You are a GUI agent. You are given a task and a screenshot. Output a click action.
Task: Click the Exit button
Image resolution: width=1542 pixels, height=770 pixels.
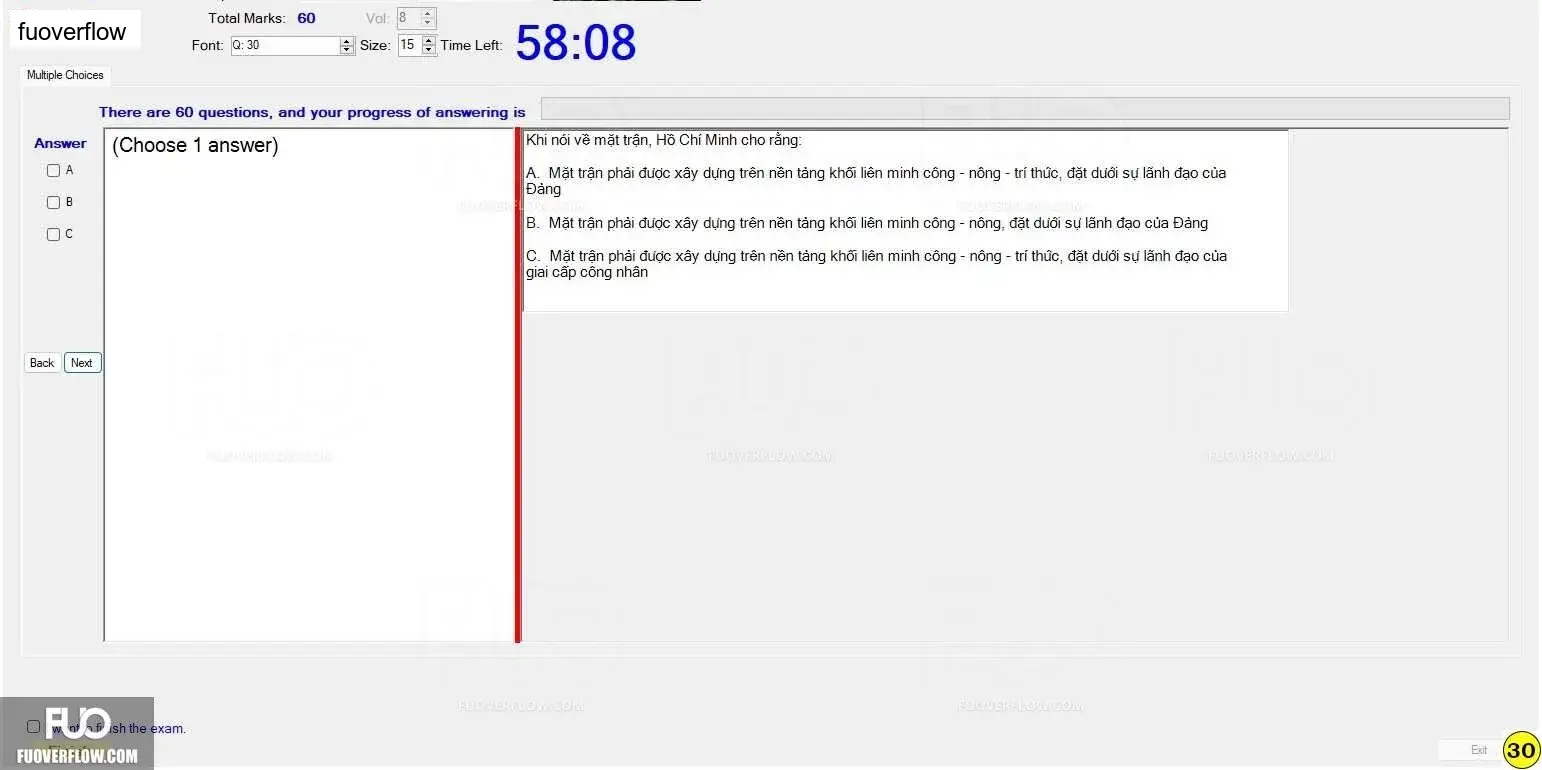[x=1479, y=750]
